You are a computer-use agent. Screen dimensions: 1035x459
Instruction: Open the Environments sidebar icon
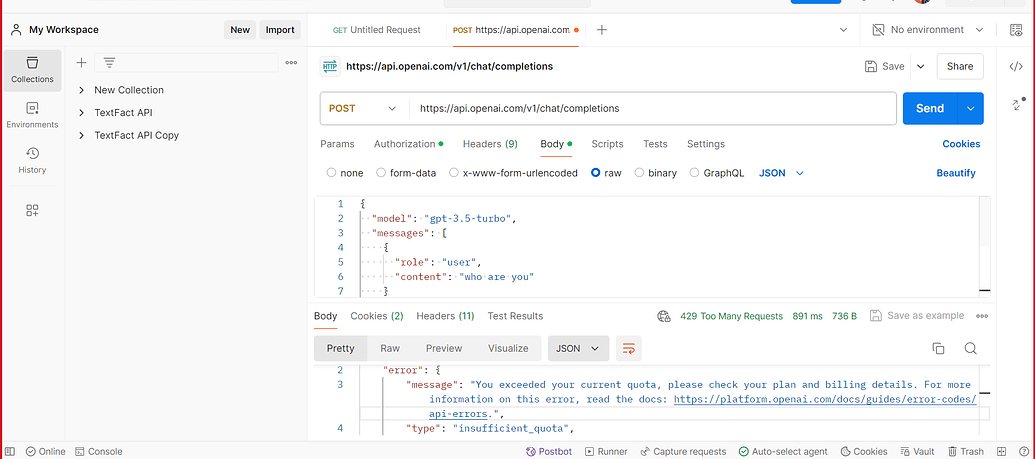pyautogui.click(x=32, y=114)
